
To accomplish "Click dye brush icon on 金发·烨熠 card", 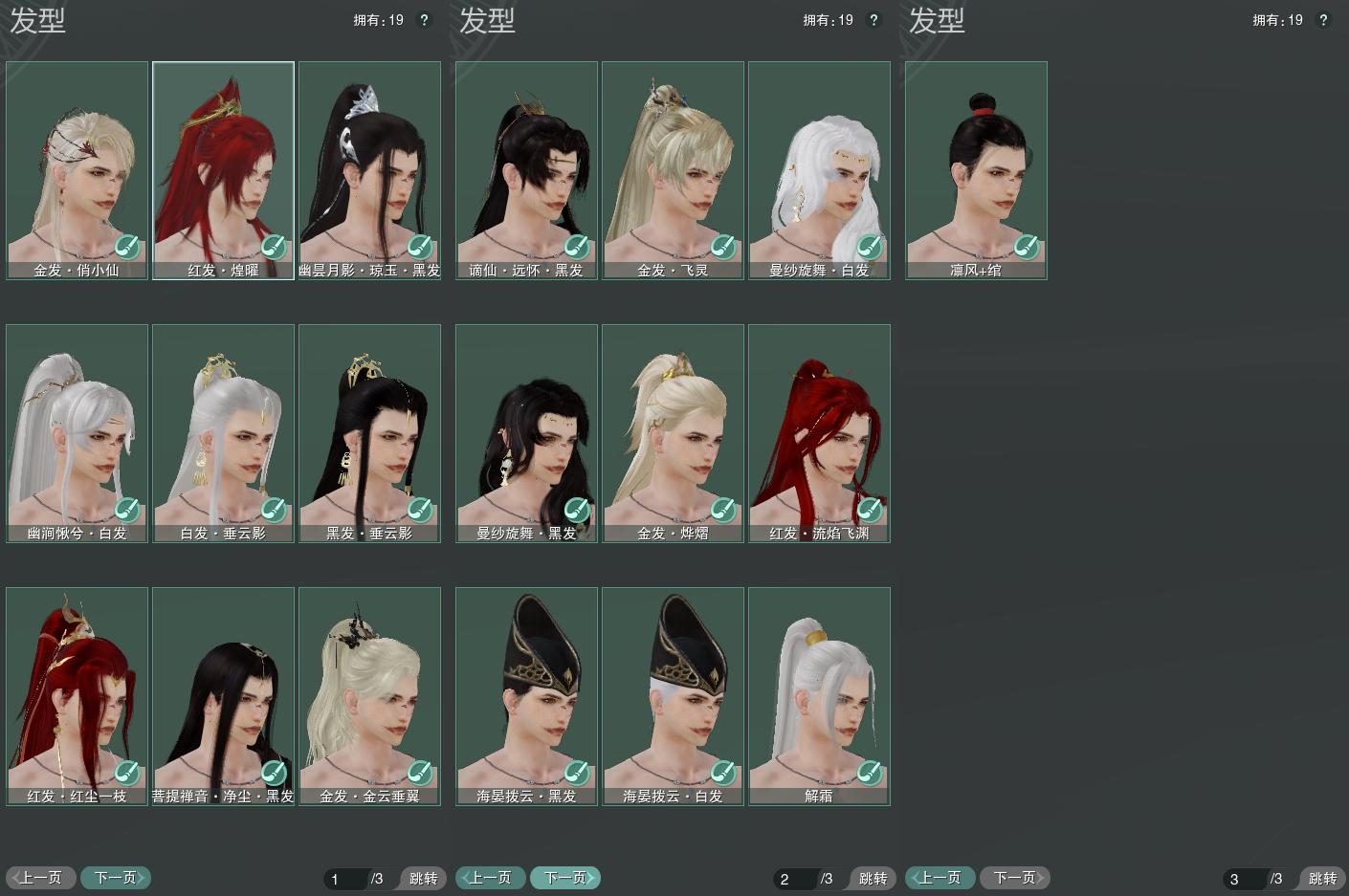I will pos(722,511).
